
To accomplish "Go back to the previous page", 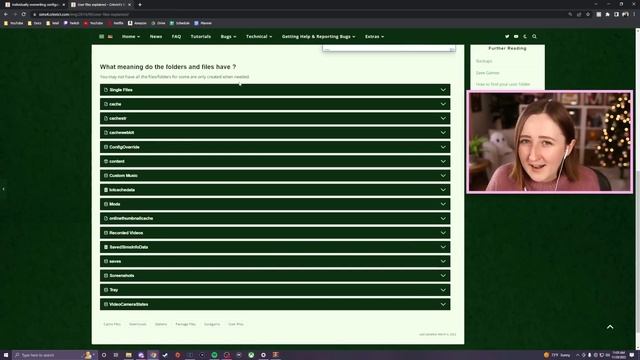I will 6,14.
